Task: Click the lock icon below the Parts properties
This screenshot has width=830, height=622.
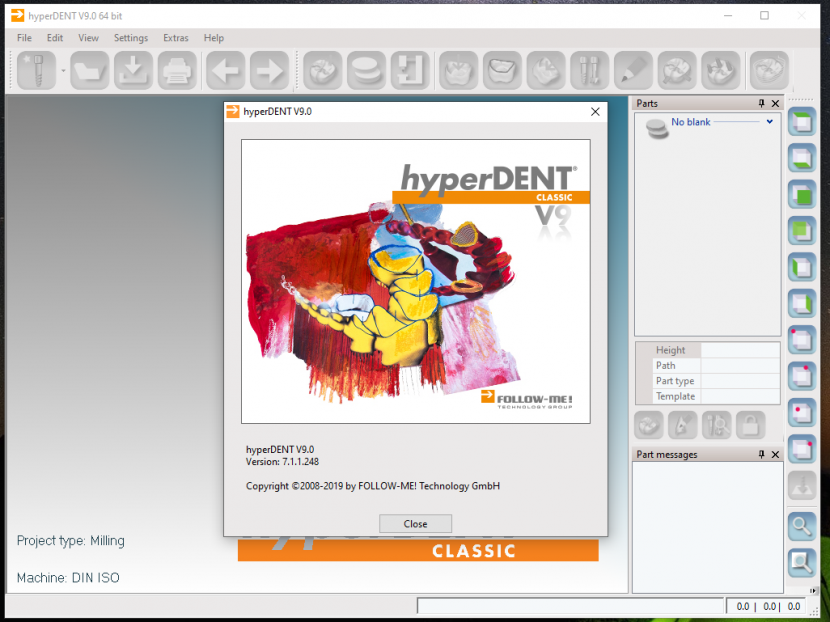Action: (x=751, y=425)
